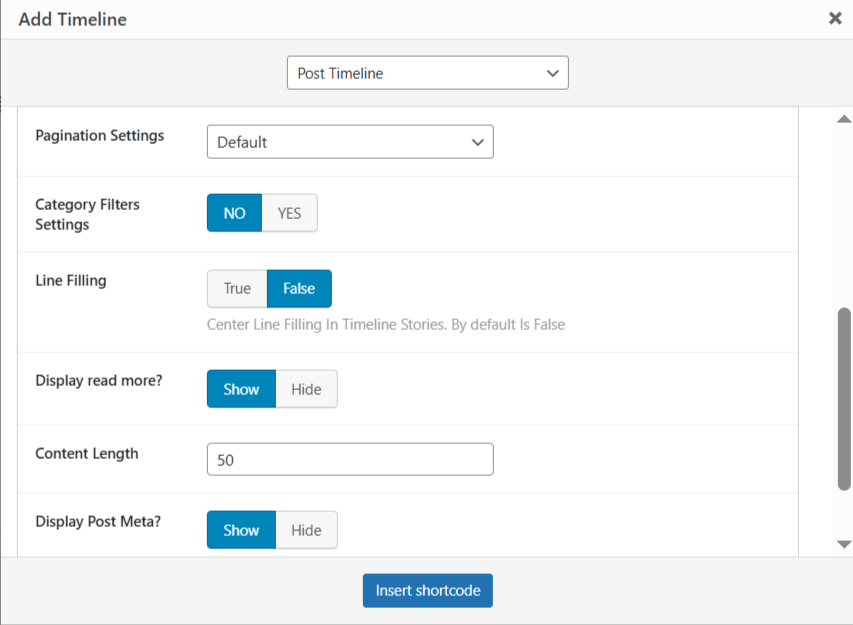
Task: Choose Show for Display read more
Action: [241, 389]
